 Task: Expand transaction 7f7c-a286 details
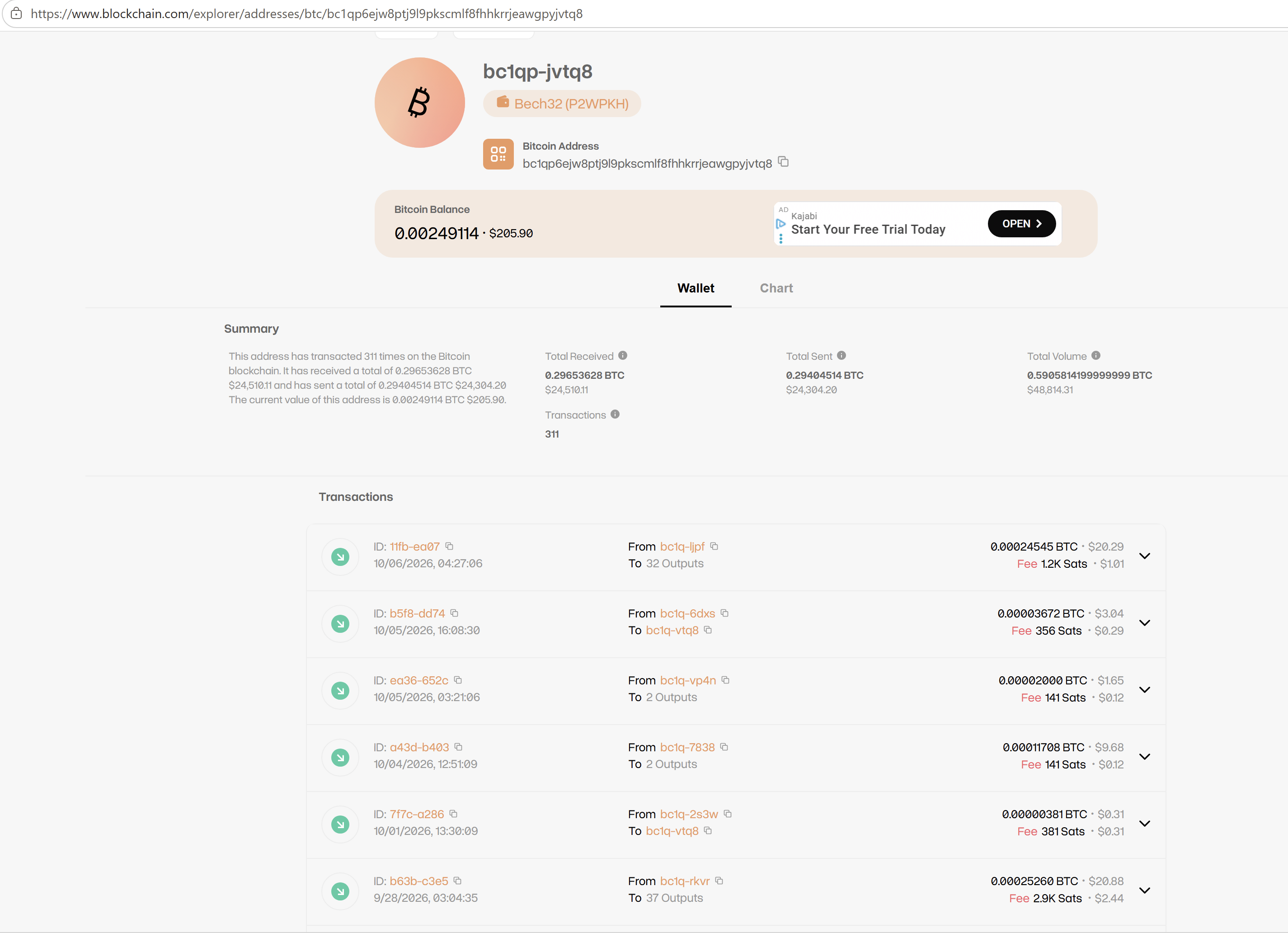(x=1145, y=824)
